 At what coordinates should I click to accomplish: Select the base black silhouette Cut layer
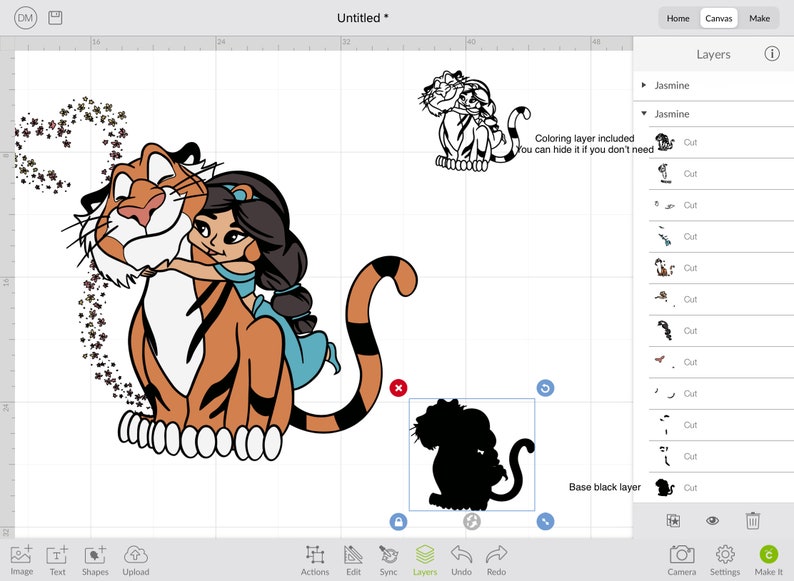click(x=721, y=488)
